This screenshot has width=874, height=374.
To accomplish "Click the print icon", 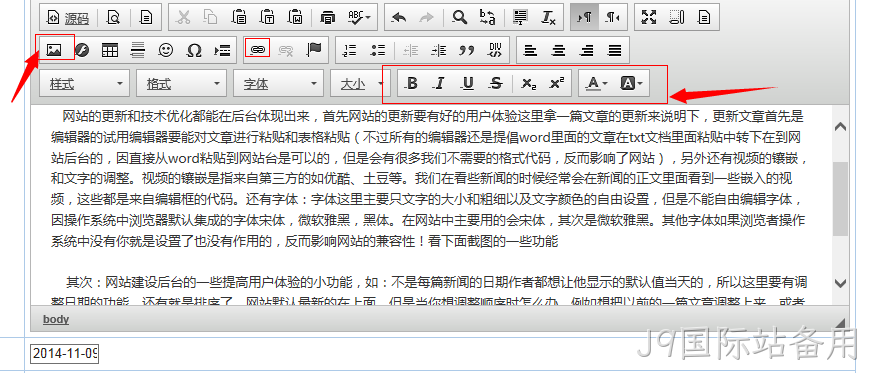I will [x=328, y=17].
